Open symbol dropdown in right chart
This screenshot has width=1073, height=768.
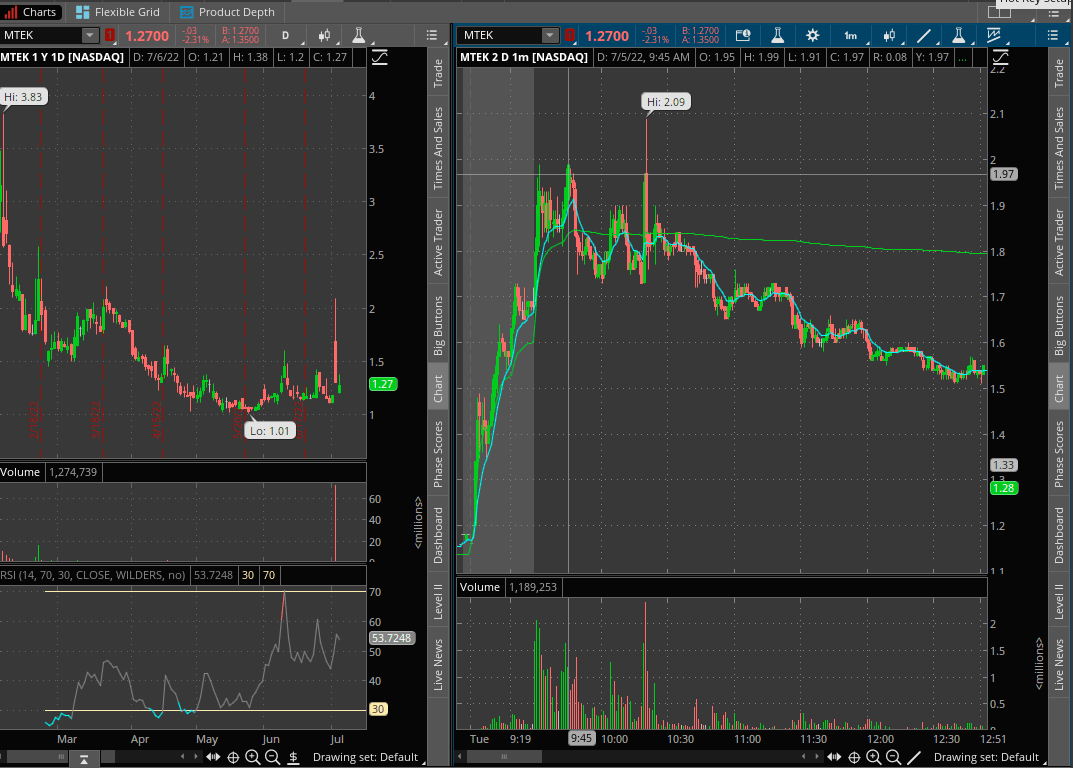click(550, 35)
